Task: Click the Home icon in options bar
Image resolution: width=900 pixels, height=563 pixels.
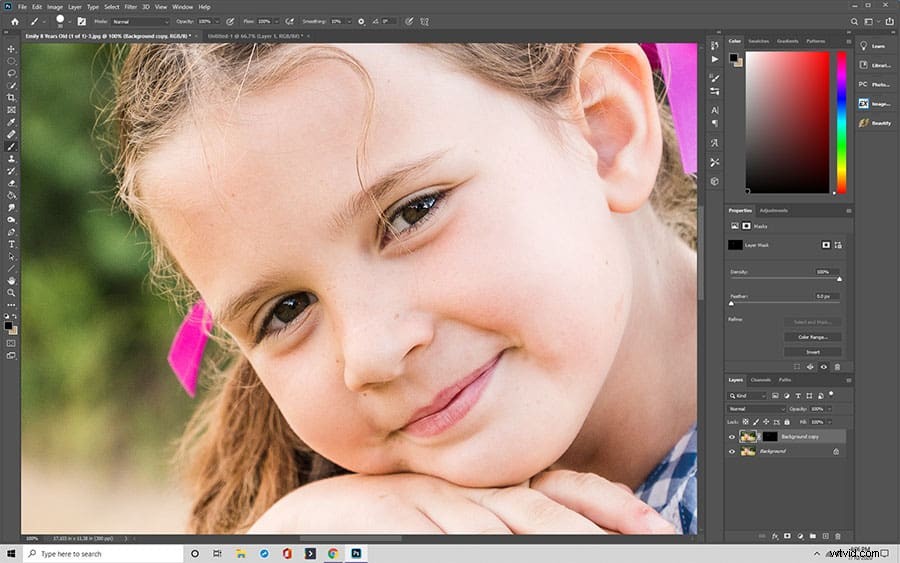Action: pyautogui.click(x=15, y=22)
